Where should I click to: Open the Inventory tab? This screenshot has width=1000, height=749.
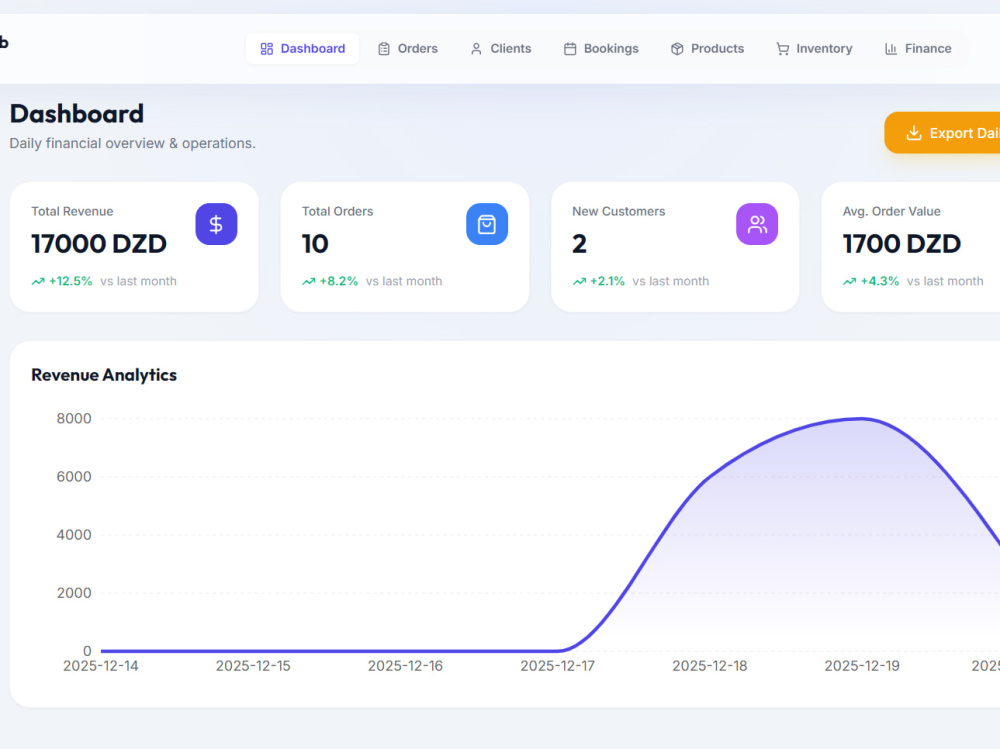(814, 48)
